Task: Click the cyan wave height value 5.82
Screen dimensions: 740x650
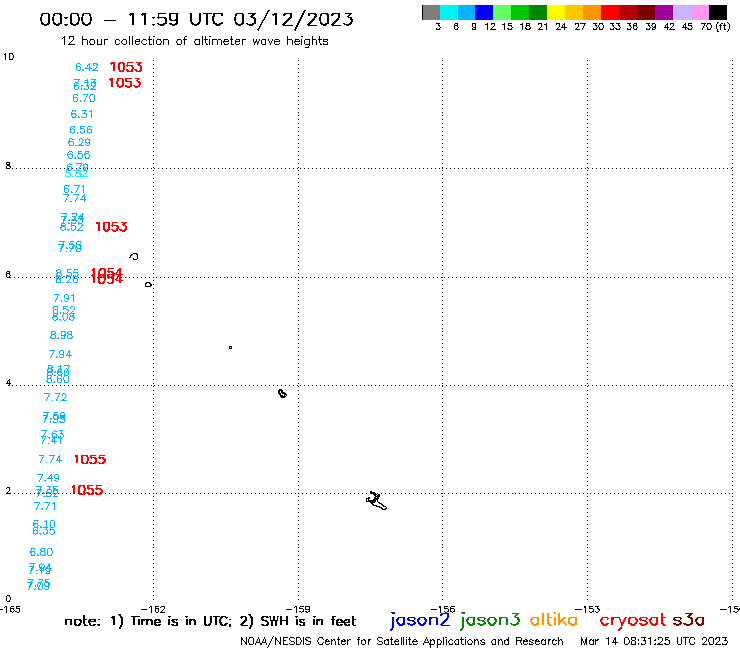Action: [x=76, y=174]
